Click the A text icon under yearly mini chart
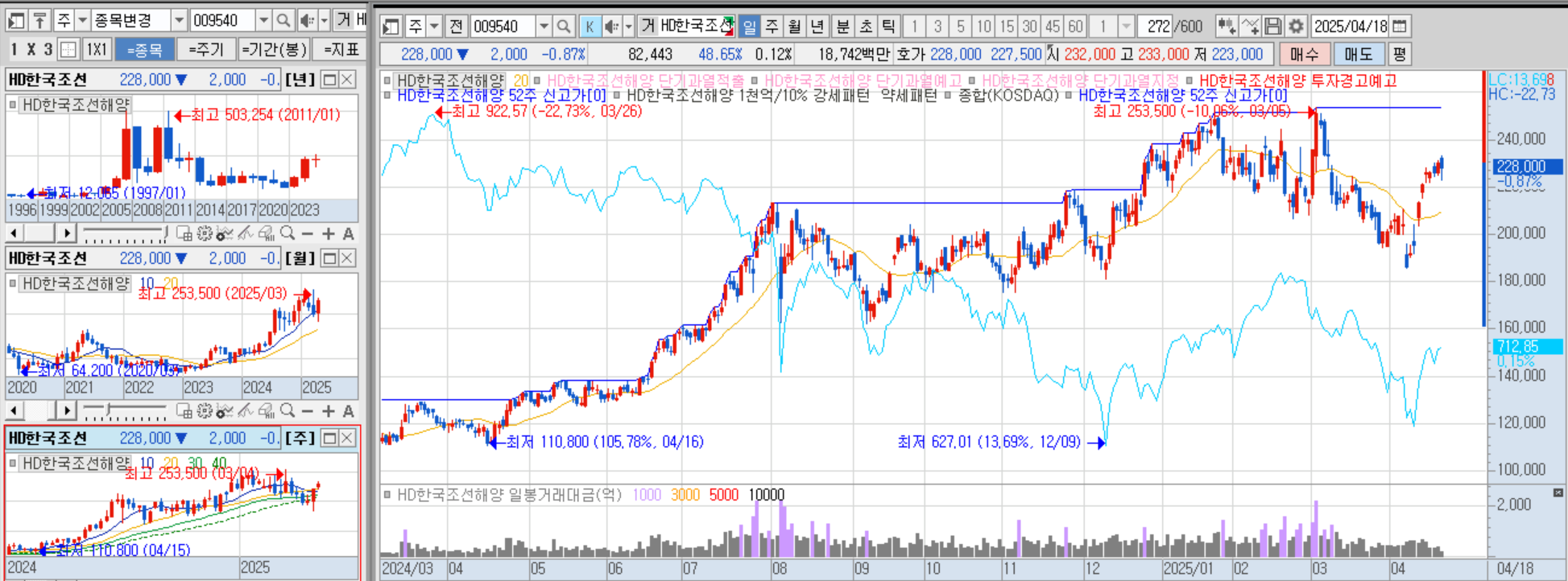The height and width of the screenshot is (581, 1568). (349, 233)
